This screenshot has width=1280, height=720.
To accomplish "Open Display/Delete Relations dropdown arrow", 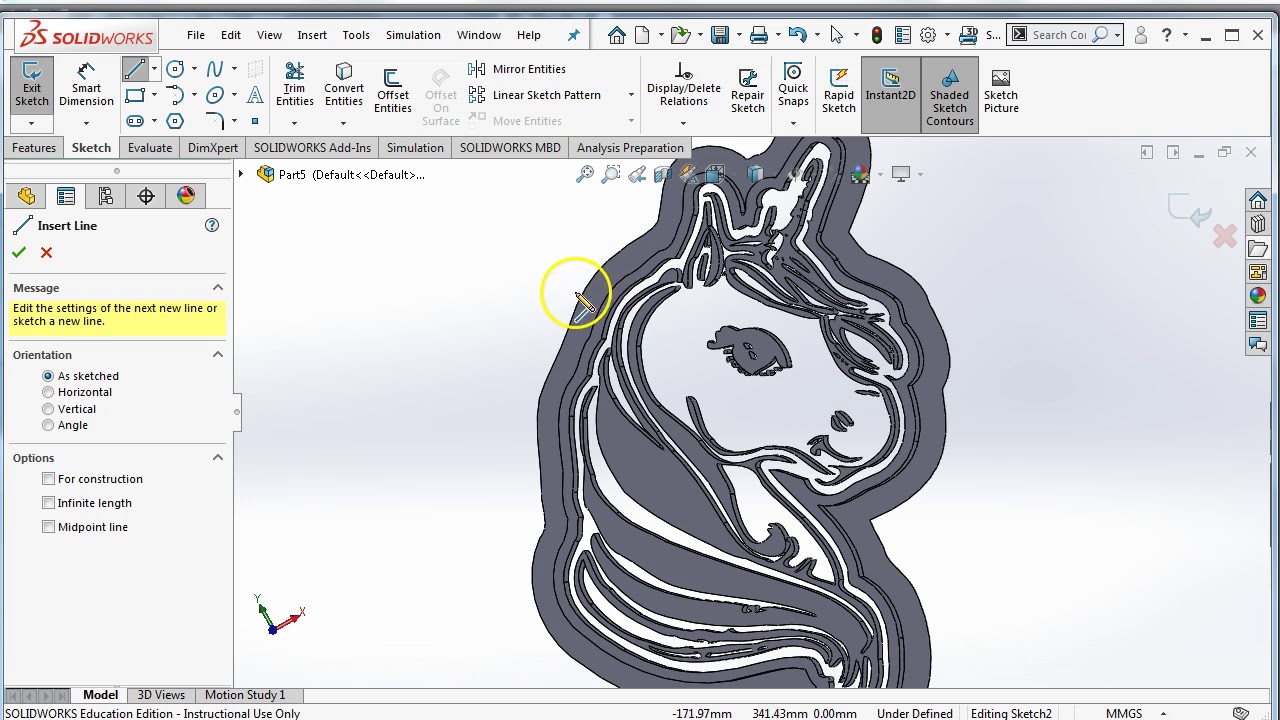I will click(683, 123).
